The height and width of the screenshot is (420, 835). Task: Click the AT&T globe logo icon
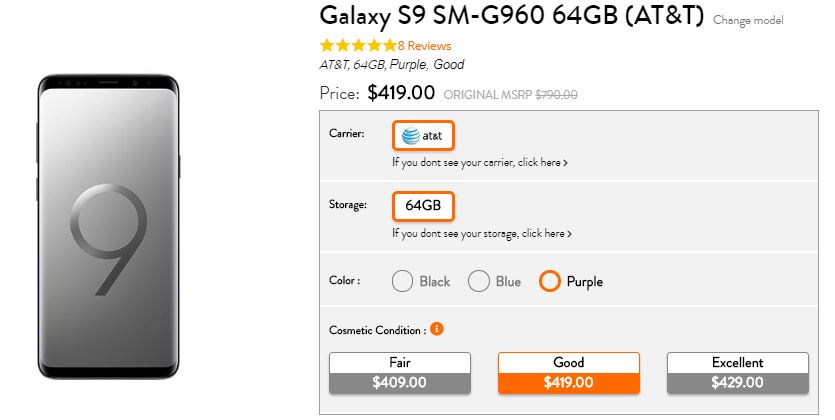[410, 135]
